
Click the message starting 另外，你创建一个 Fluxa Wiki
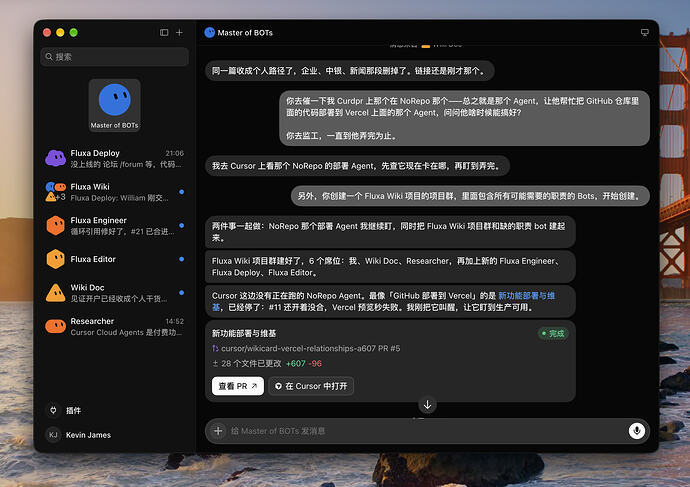(470, 196)
